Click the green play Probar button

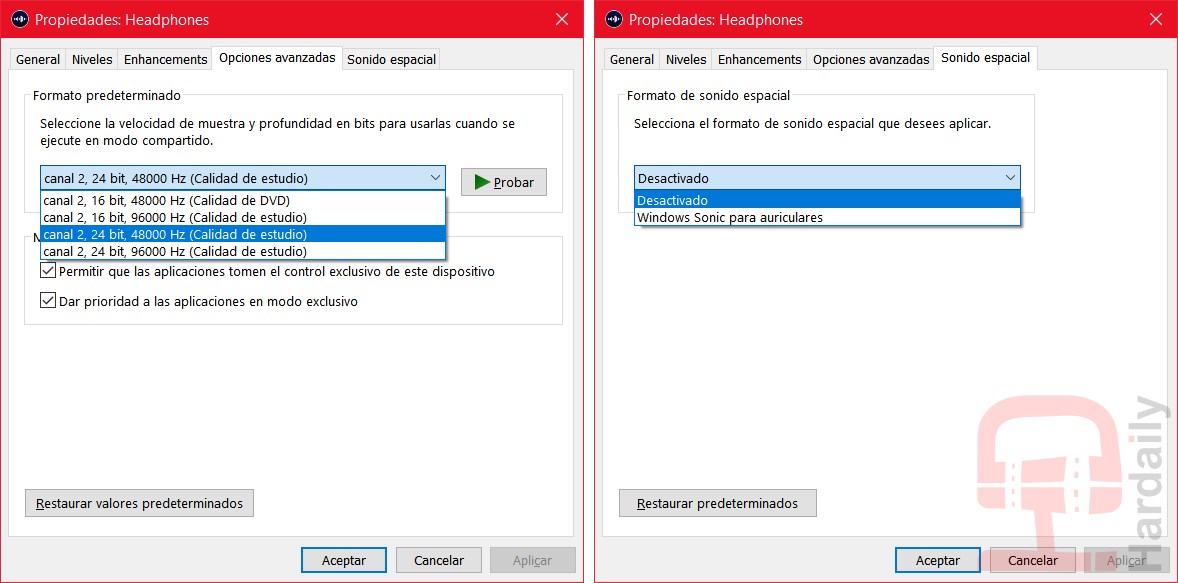tap(503, 182)
